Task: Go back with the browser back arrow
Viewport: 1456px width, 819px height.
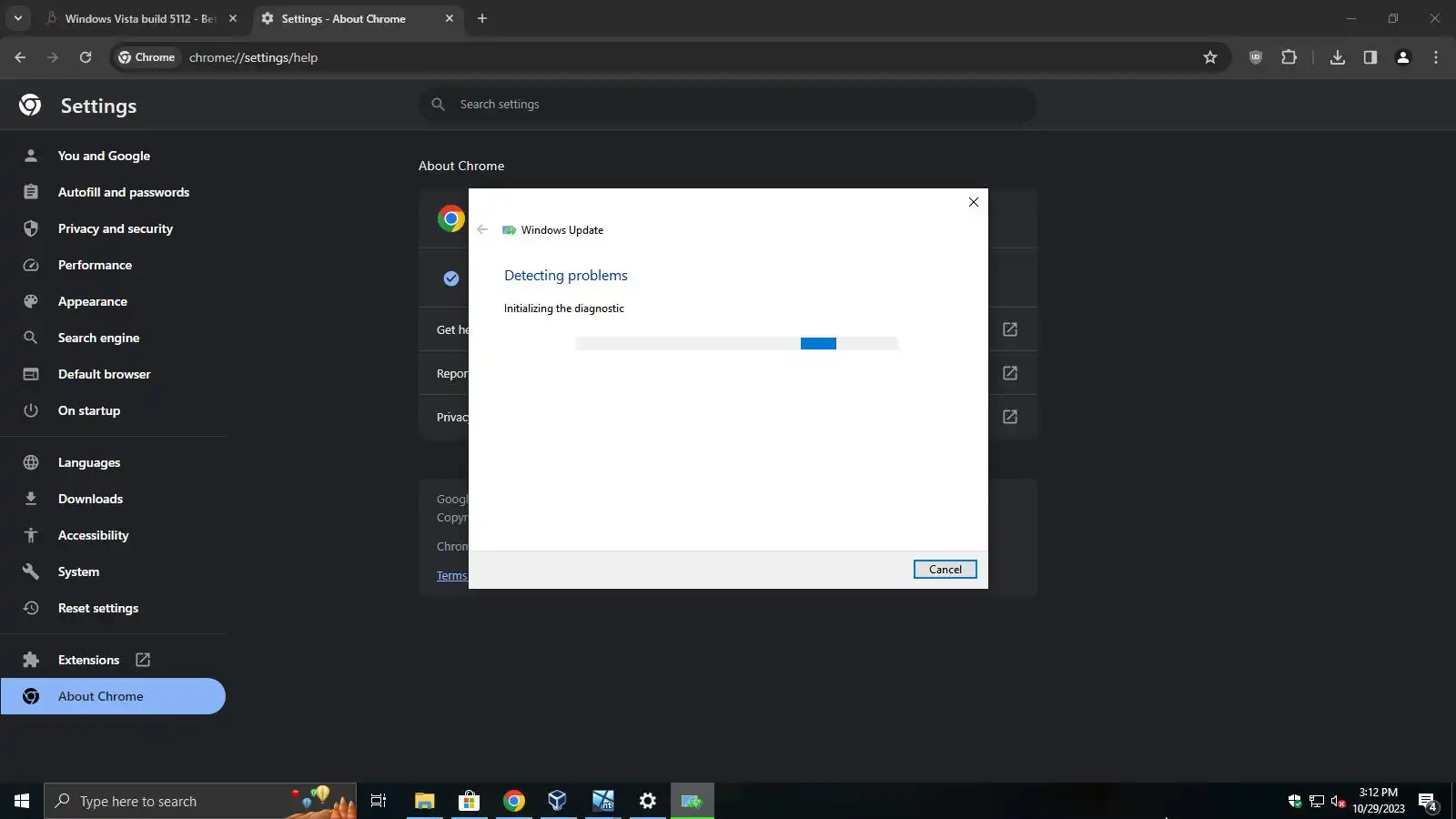Action: click(x=20, y=57)
